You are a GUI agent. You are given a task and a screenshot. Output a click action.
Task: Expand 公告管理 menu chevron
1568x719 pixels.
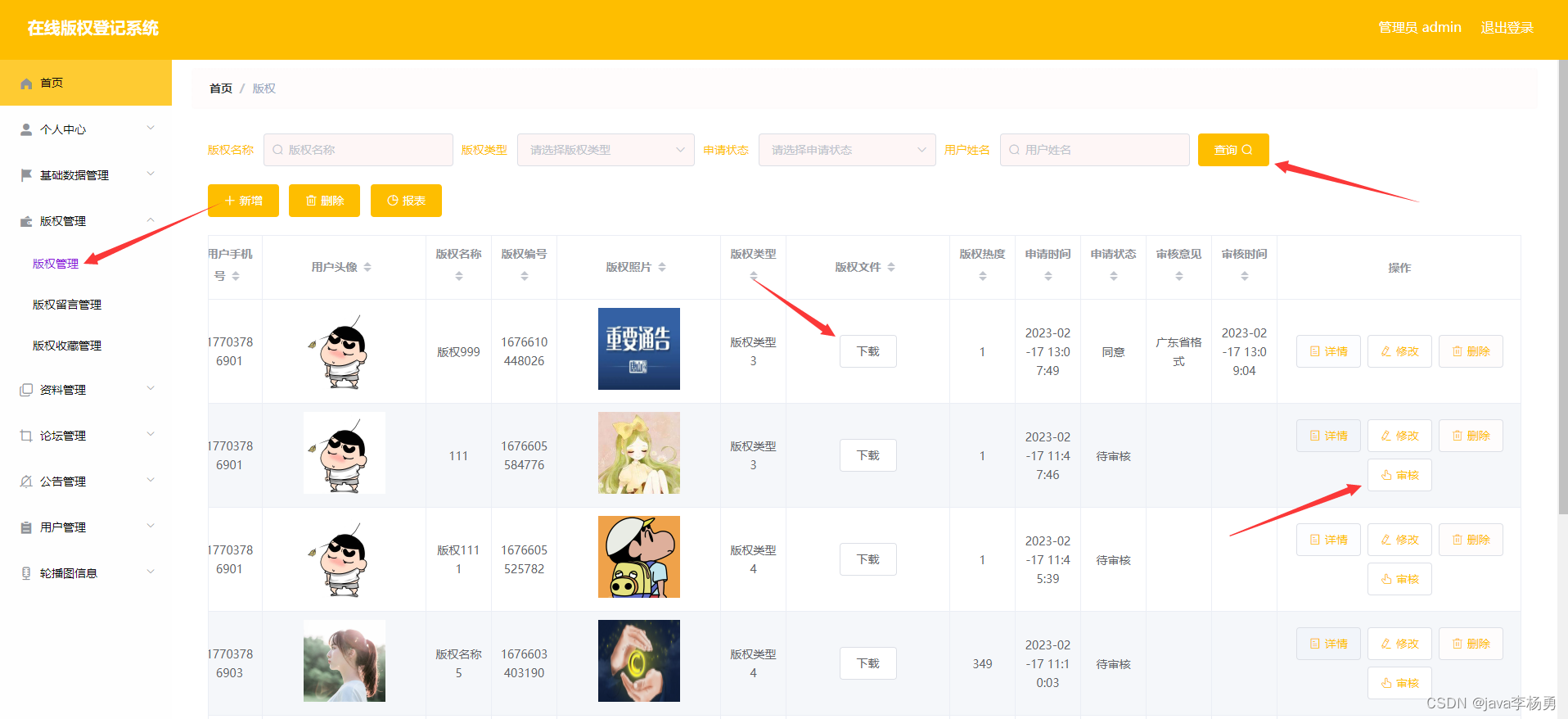pos(151,481)
